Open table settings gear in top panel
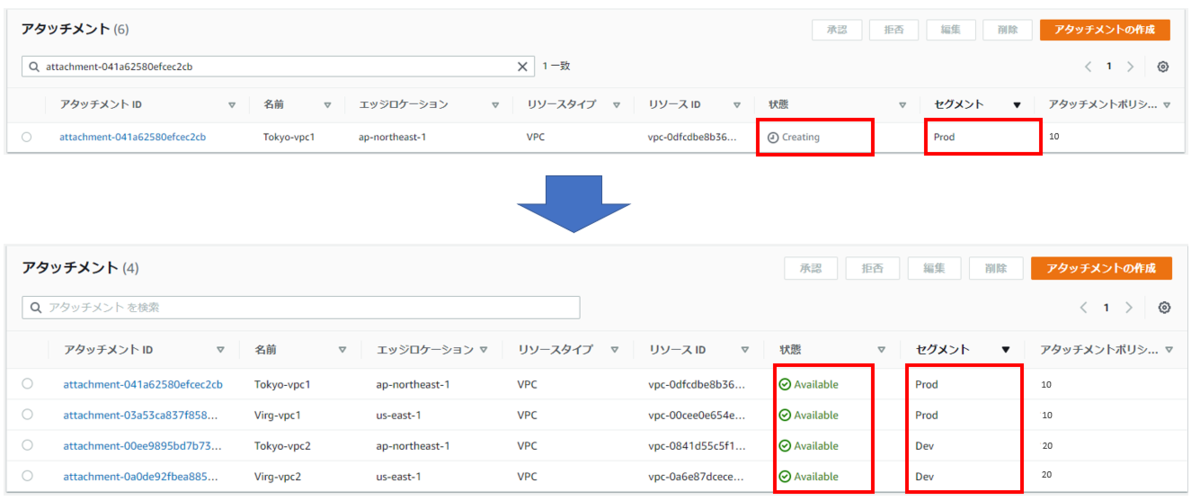This screenshot has width=1200, height=501. tap(1163, 67)
